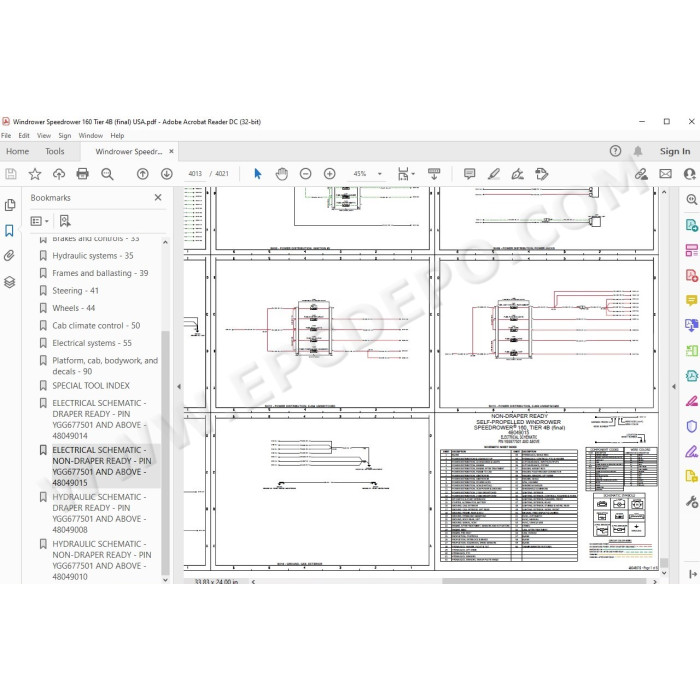Collapse the right tools pane arrow
Image resolution: width=700 pixels, height=700 pixels.
(x=674, y=387)
